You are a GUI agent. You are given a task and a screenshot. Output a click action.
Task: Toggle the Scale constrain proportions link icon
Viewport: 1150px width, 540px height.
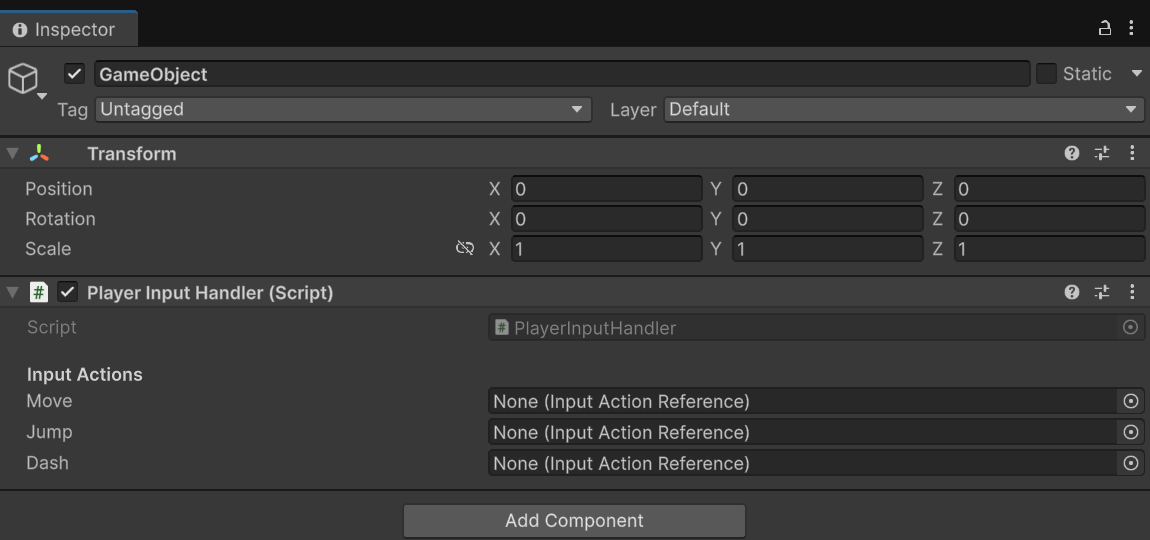point(465,249)
